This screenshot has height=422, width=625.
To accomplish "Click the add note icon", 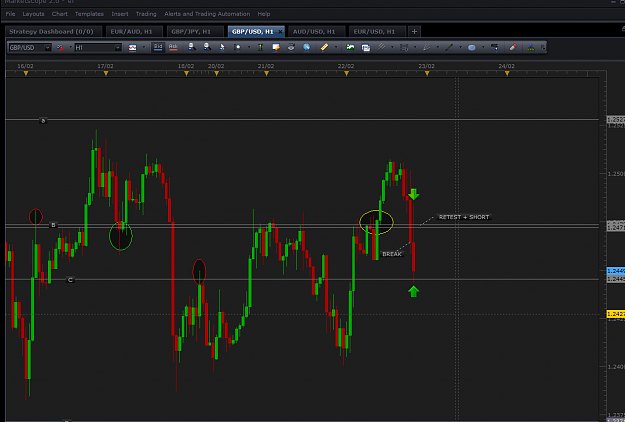I will pyautogui.click(x=276, y=47).
